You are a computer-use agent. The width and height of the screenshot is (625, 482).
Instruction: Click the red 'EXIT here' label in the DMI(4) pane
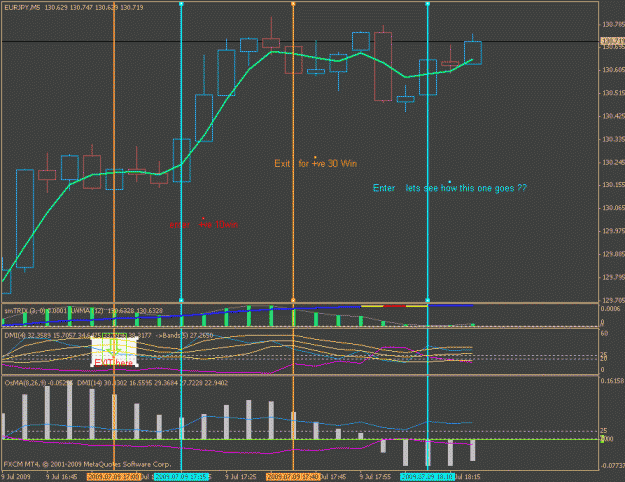click(114, 362)
